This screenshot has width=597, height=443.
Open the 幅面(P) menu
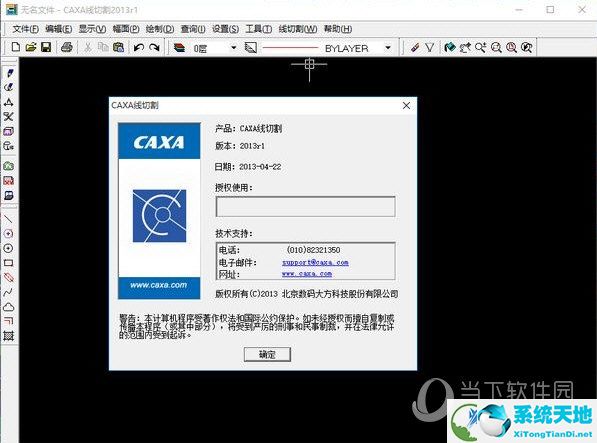[126, 29]
